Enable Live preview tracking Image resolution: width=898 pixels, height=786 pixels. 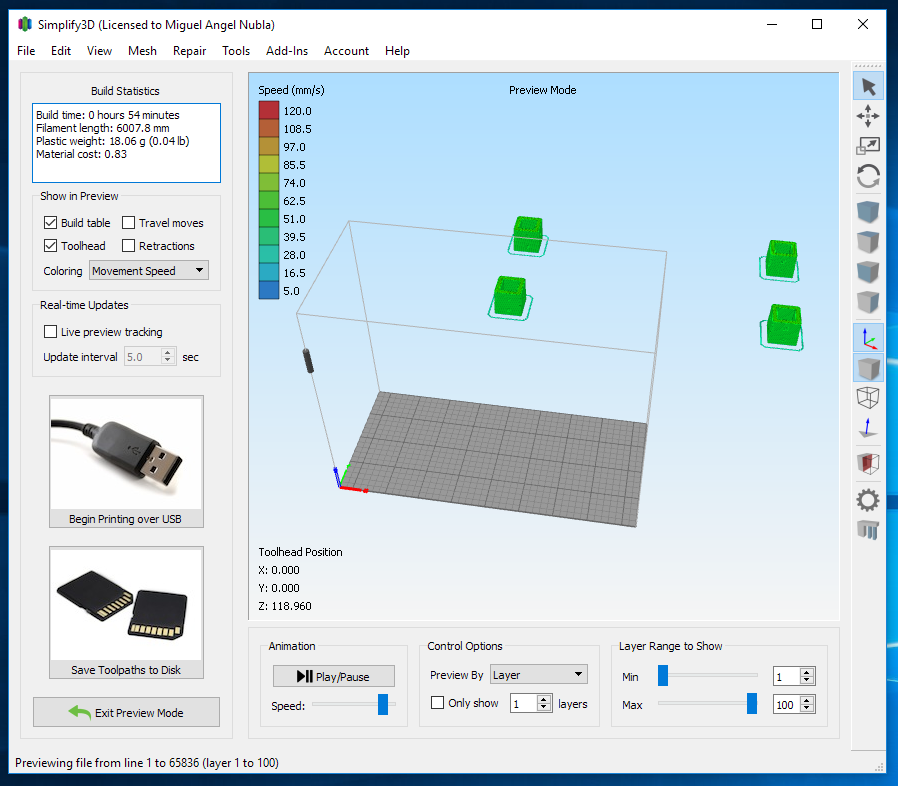[x=50, y=332]
